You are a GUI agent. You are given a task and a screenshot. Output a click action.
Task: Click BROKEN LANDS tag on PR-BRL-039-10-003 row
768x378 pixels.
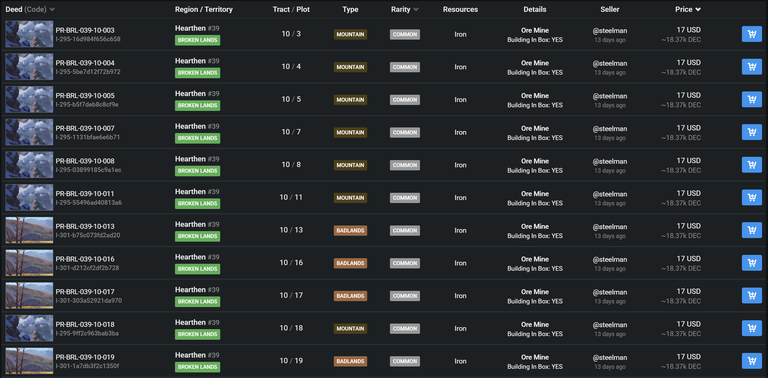coord(197,40)
